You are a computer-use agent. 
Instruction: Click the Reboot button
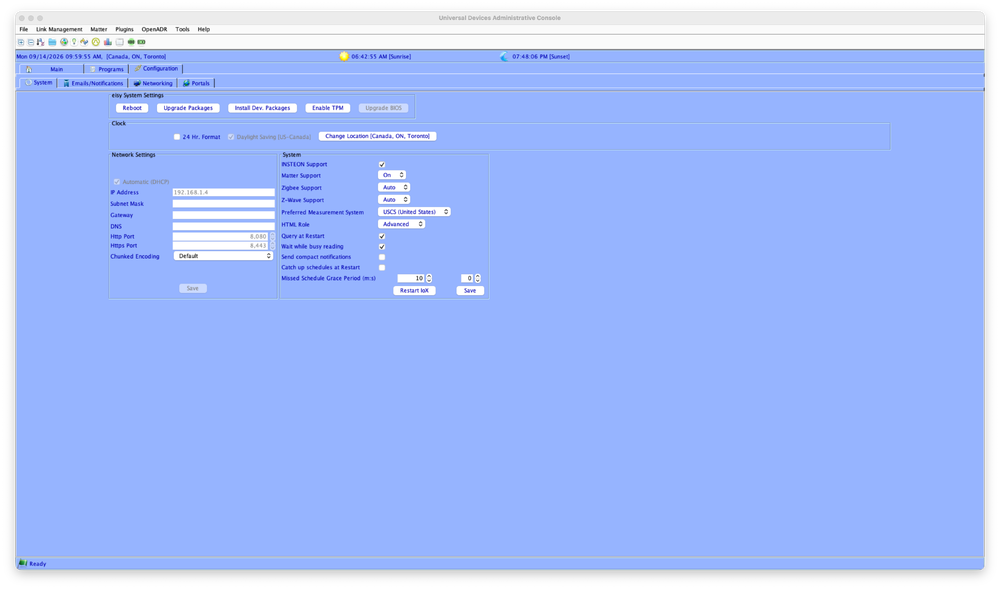[132, 108]
